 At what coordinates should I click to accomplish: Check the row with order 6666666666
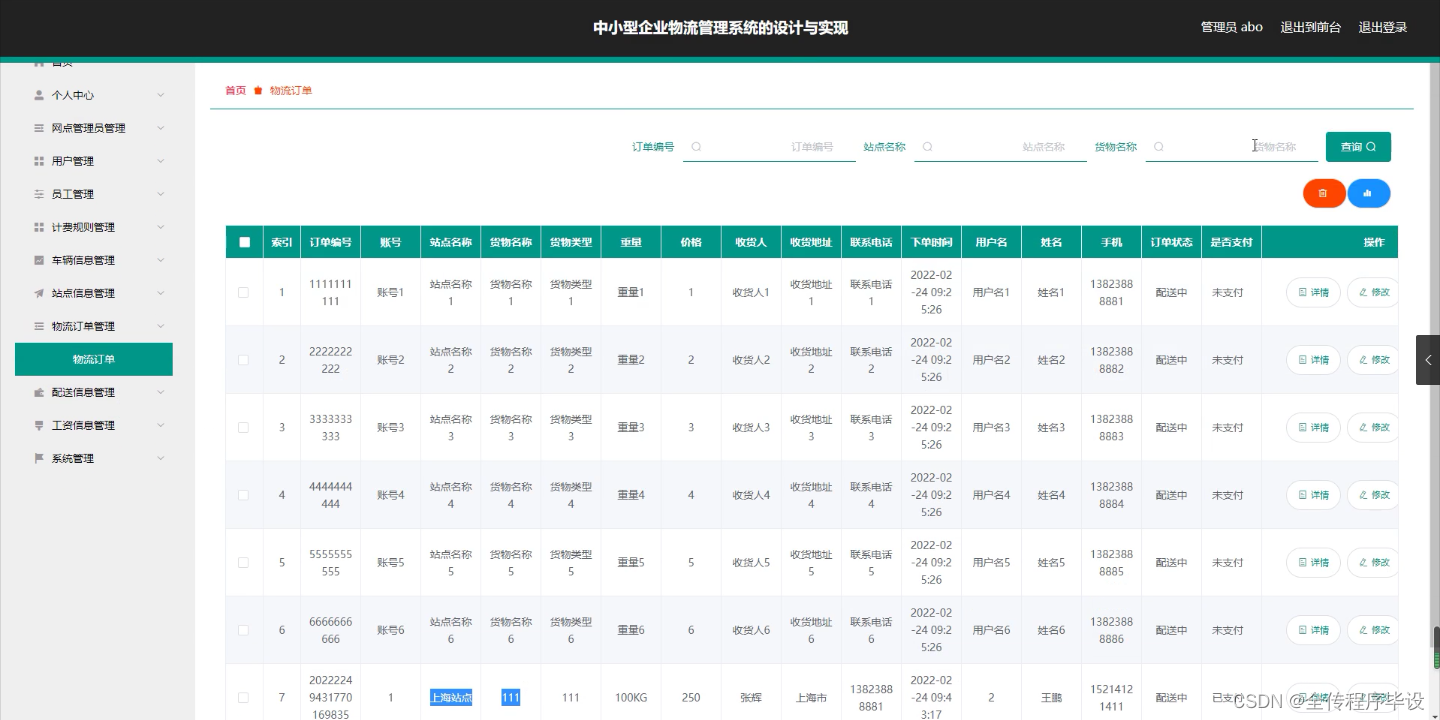click(x=243, y=630)
